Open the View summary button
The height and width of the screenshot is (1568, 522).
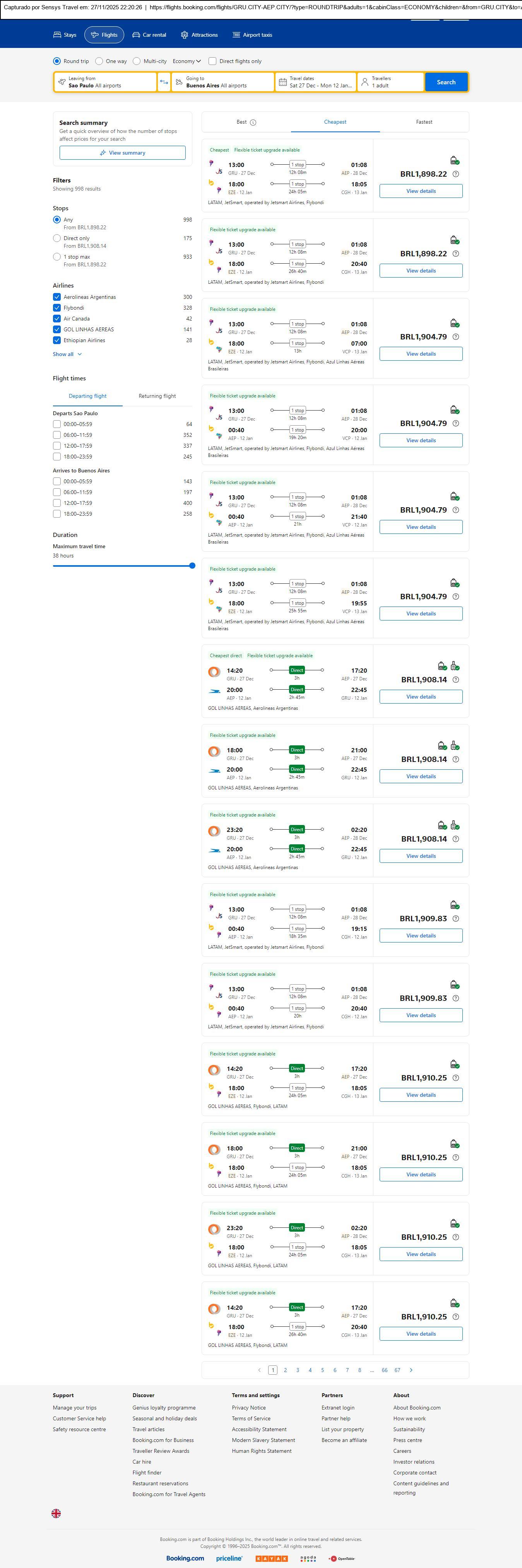(122, 153)
